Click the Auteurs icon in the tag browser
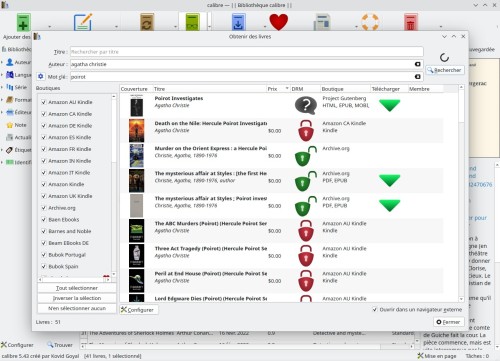 [10, 62]
